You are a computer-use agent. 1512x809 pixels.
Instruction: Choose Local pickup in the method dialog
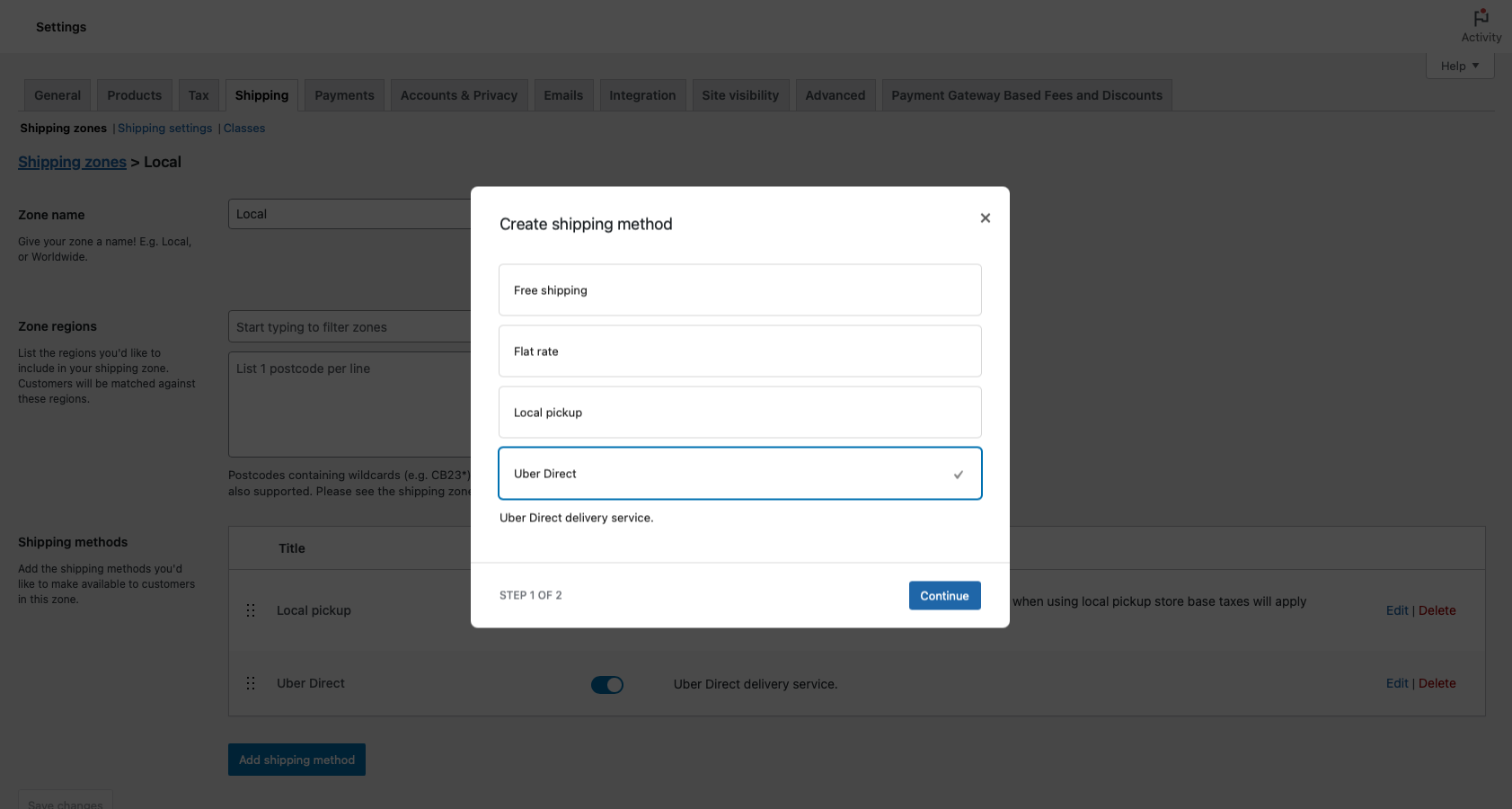[x=739, y=412]
